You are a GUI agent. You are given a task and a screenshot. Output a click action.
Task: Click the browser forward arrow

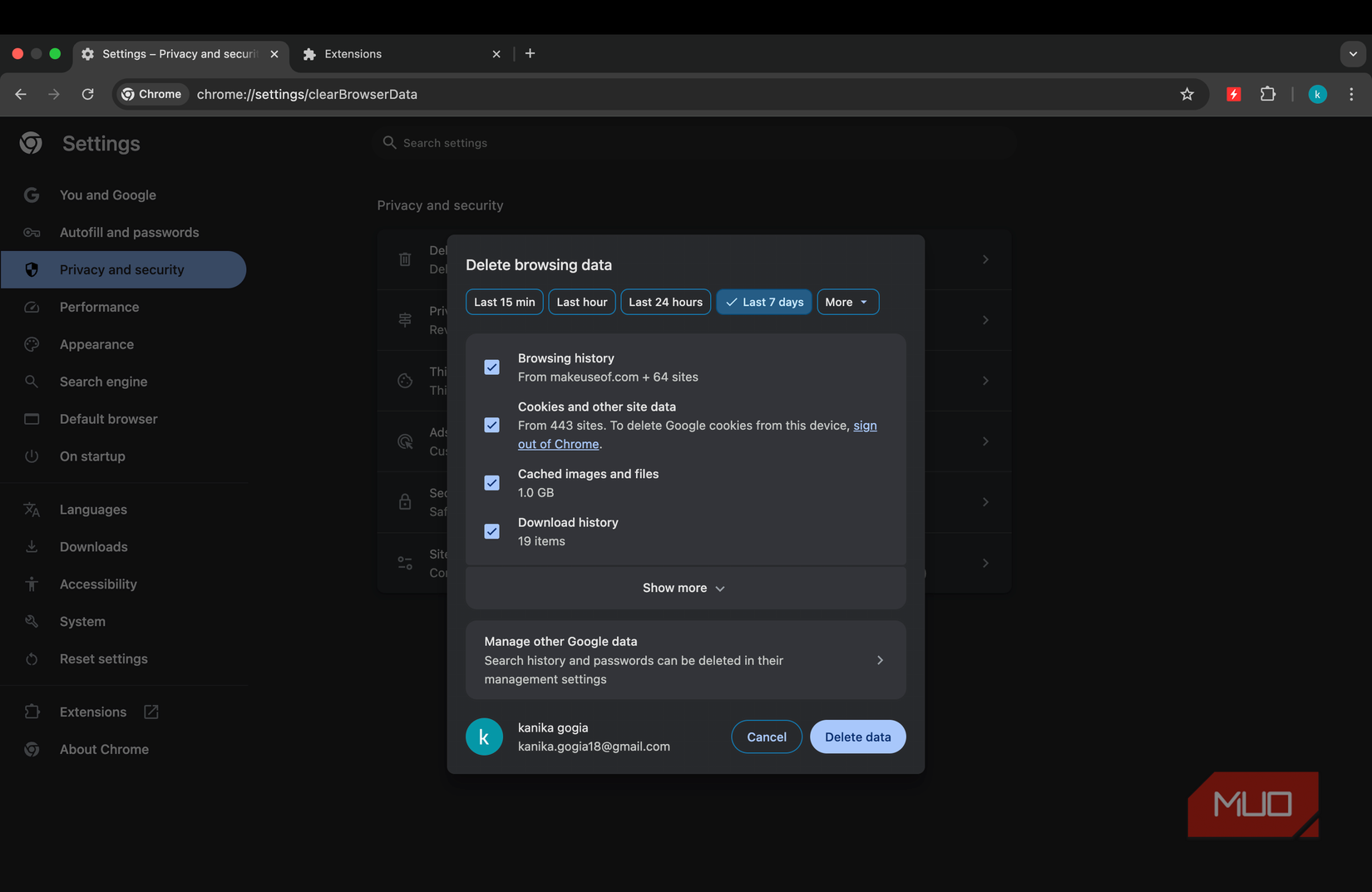click(x=54, y=94)
